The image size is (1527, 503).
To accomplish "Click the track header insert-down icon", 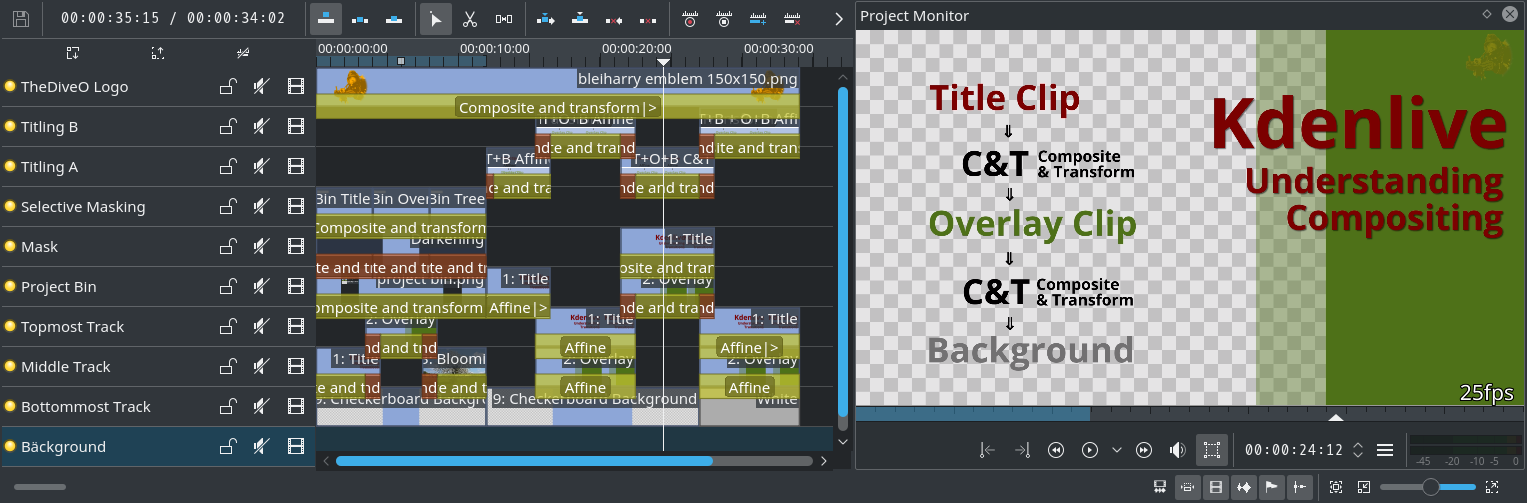I will [x=73, y=52].
